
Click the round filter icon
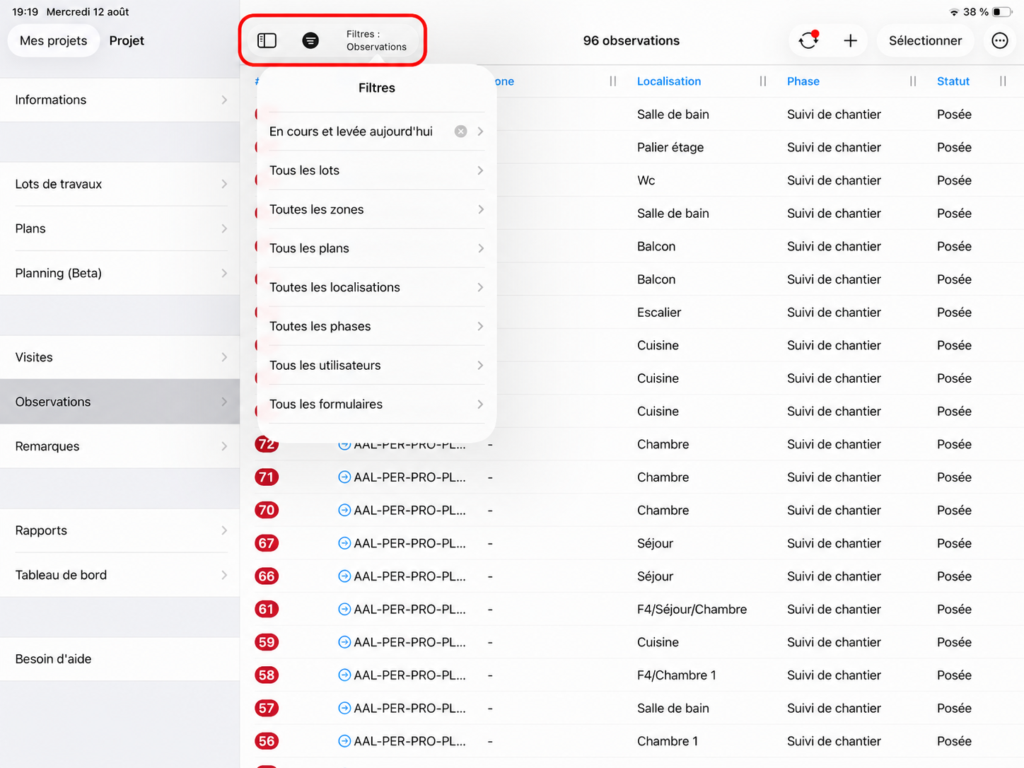(x=310, y=40)
